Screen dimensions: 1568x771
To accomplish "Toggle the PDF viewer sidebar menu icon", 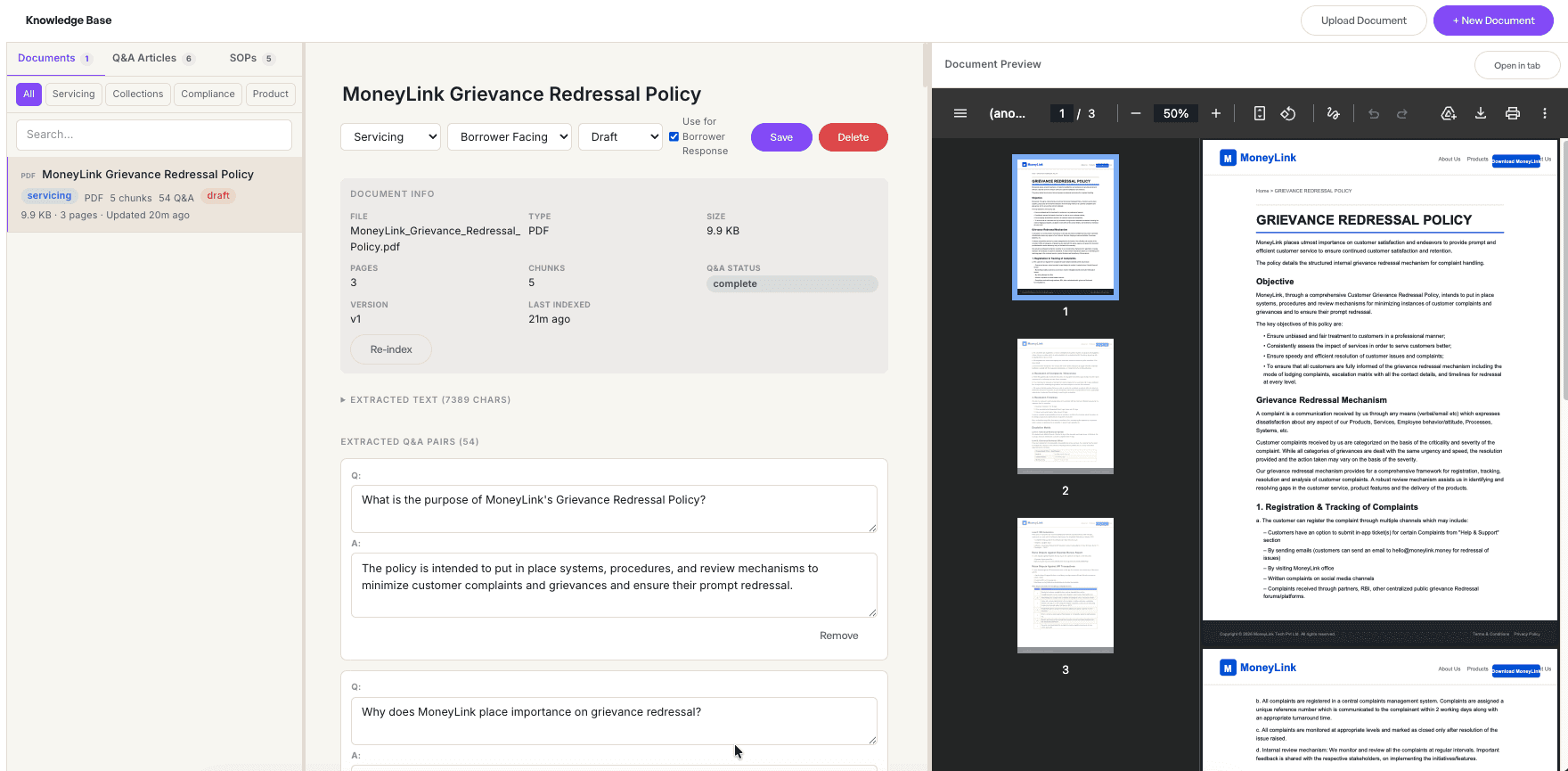I will pos(960,113).
